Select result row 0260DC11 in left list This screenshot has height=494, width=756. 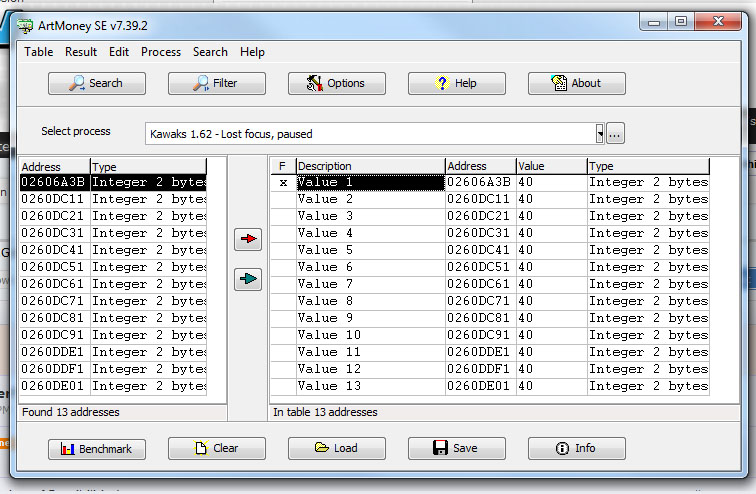pos(113,200)
